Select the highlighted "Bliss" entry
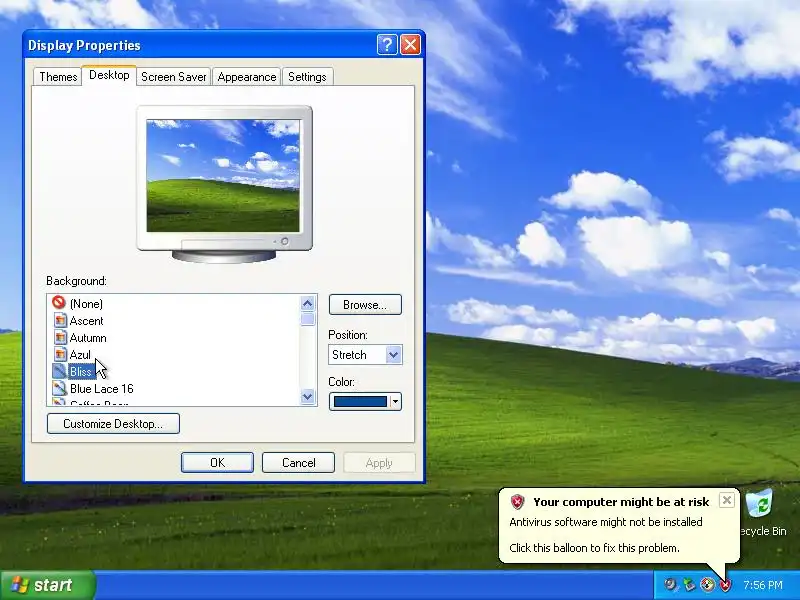The height and width of the screenshot is (600, 800). [81, 371]
